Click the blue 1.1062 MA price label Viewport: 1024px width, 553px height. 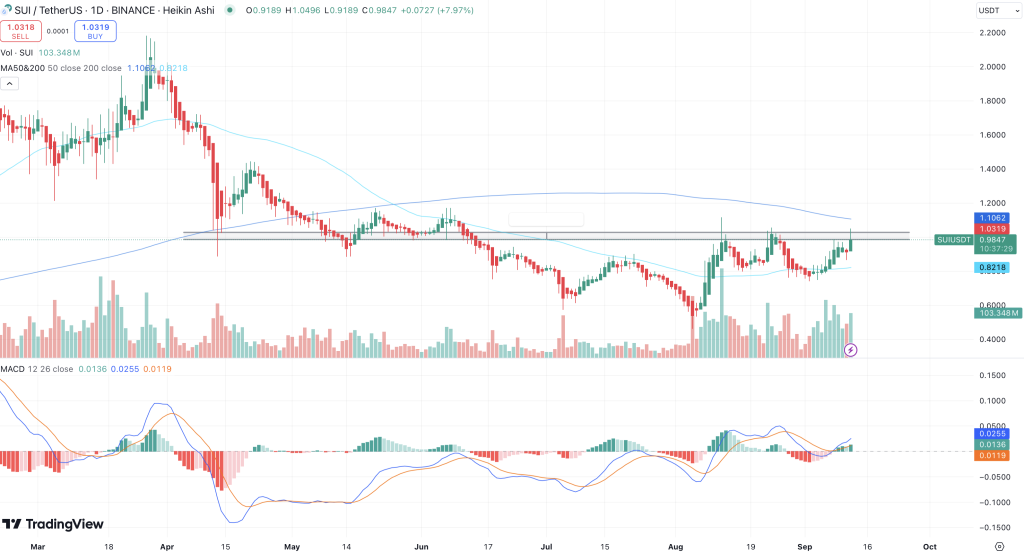point(992,218)
